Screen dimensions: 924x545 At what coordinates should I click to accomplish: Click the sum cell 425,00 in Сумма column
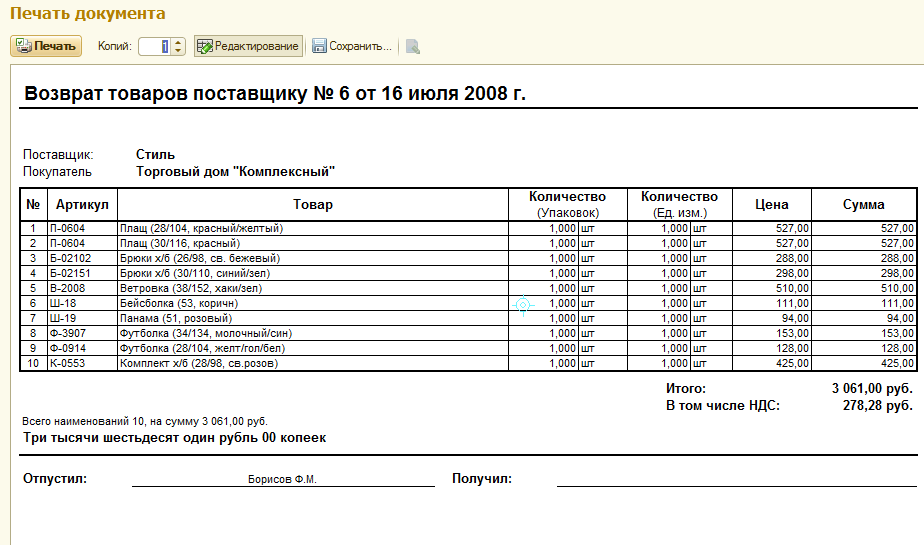[863, 364]
